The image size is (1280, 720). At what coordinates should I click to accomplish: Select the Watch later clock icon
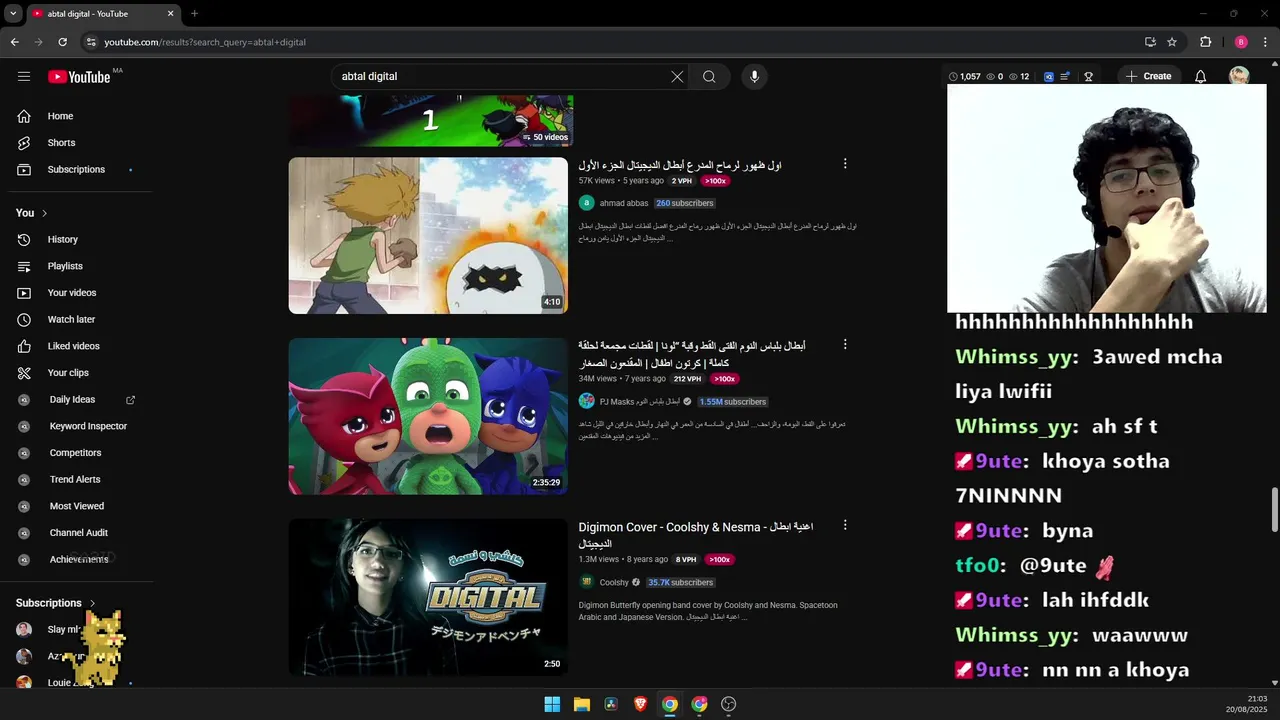24,320
